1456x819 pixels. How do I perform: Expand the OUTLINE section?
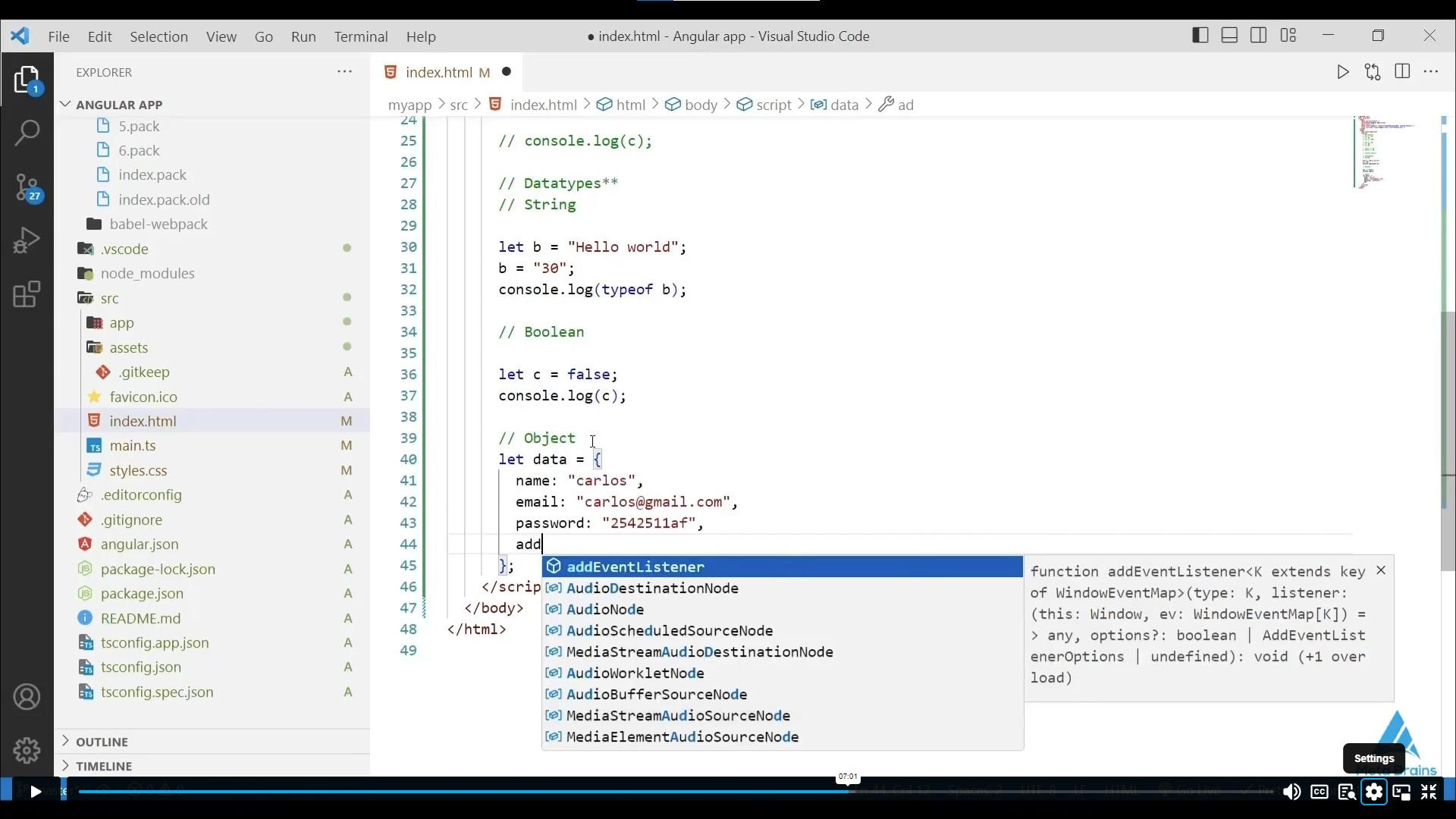click(212, 742)
